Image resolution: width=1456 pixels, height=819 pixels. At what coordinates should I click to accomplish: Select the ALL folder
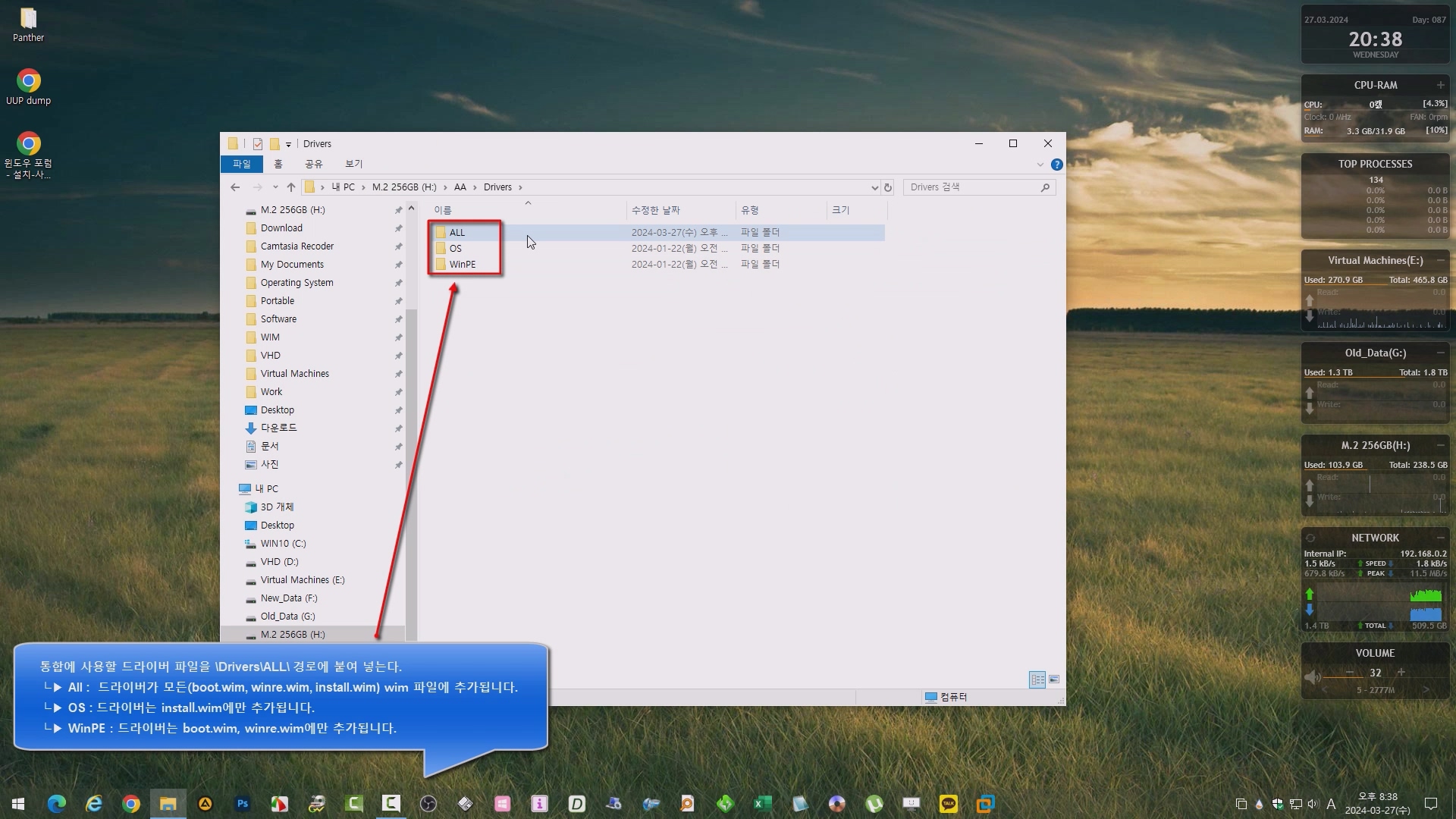(x=457, y=233)
